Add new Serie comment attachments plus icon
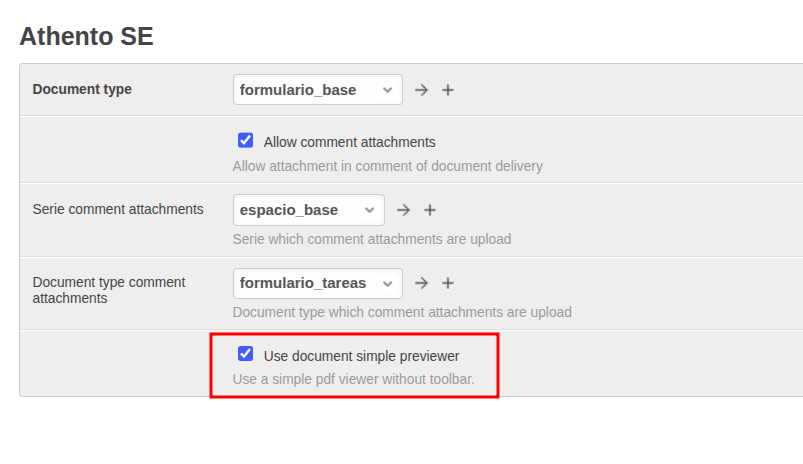 pyautogui.click(x=430, y=210)
